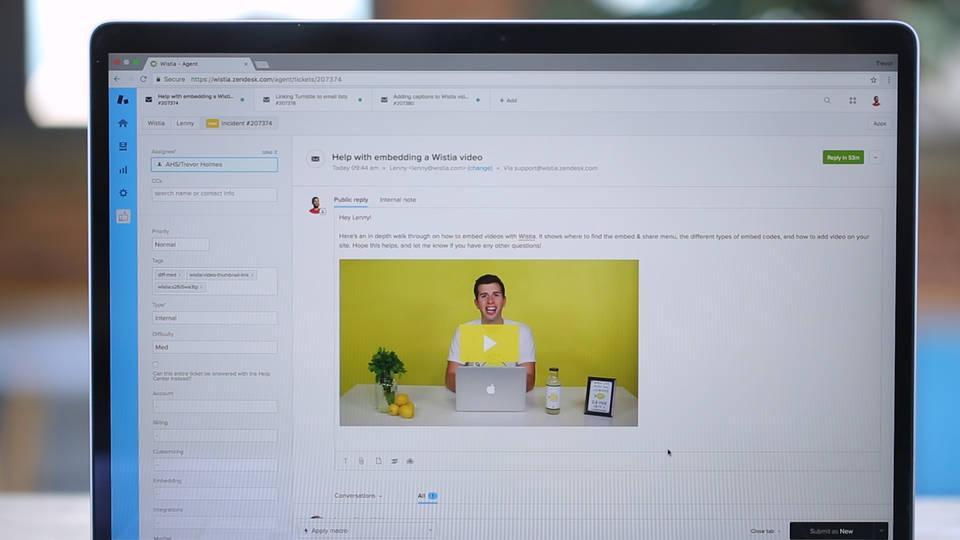
Task: Remove the diff-med tag
Action: [x=180, y=275]
